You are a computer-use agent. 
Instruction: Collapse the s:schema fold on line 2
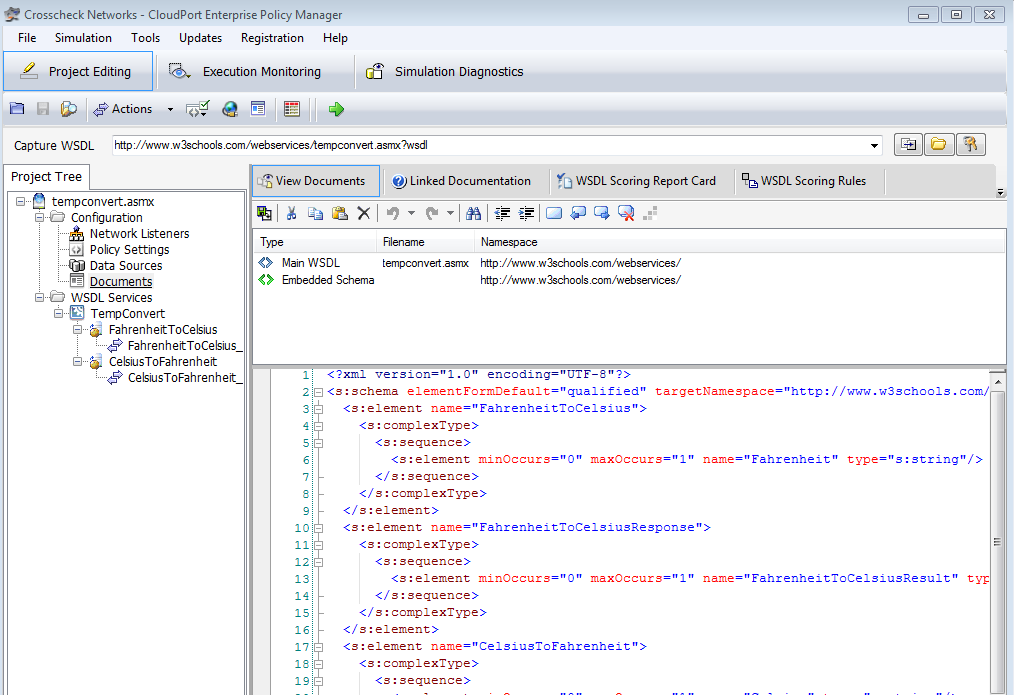pos(318,392)
